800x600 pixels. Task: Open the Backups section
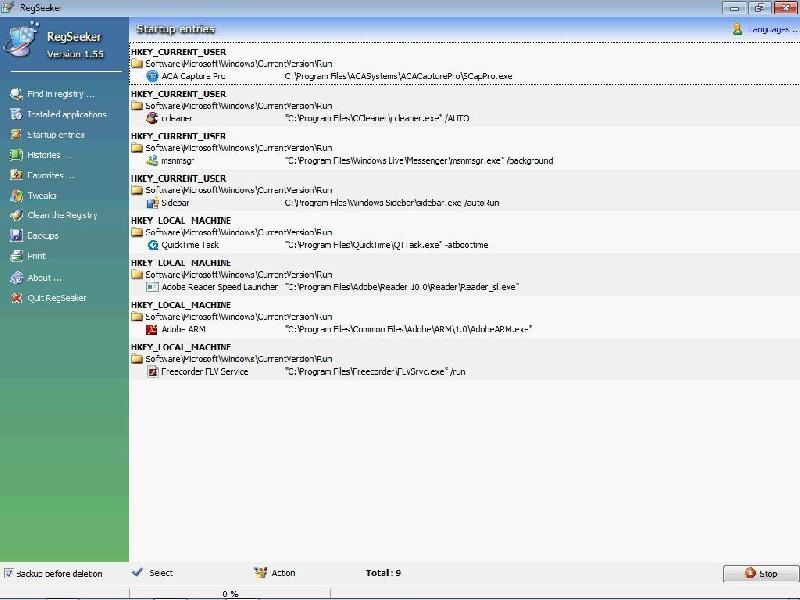43,236
